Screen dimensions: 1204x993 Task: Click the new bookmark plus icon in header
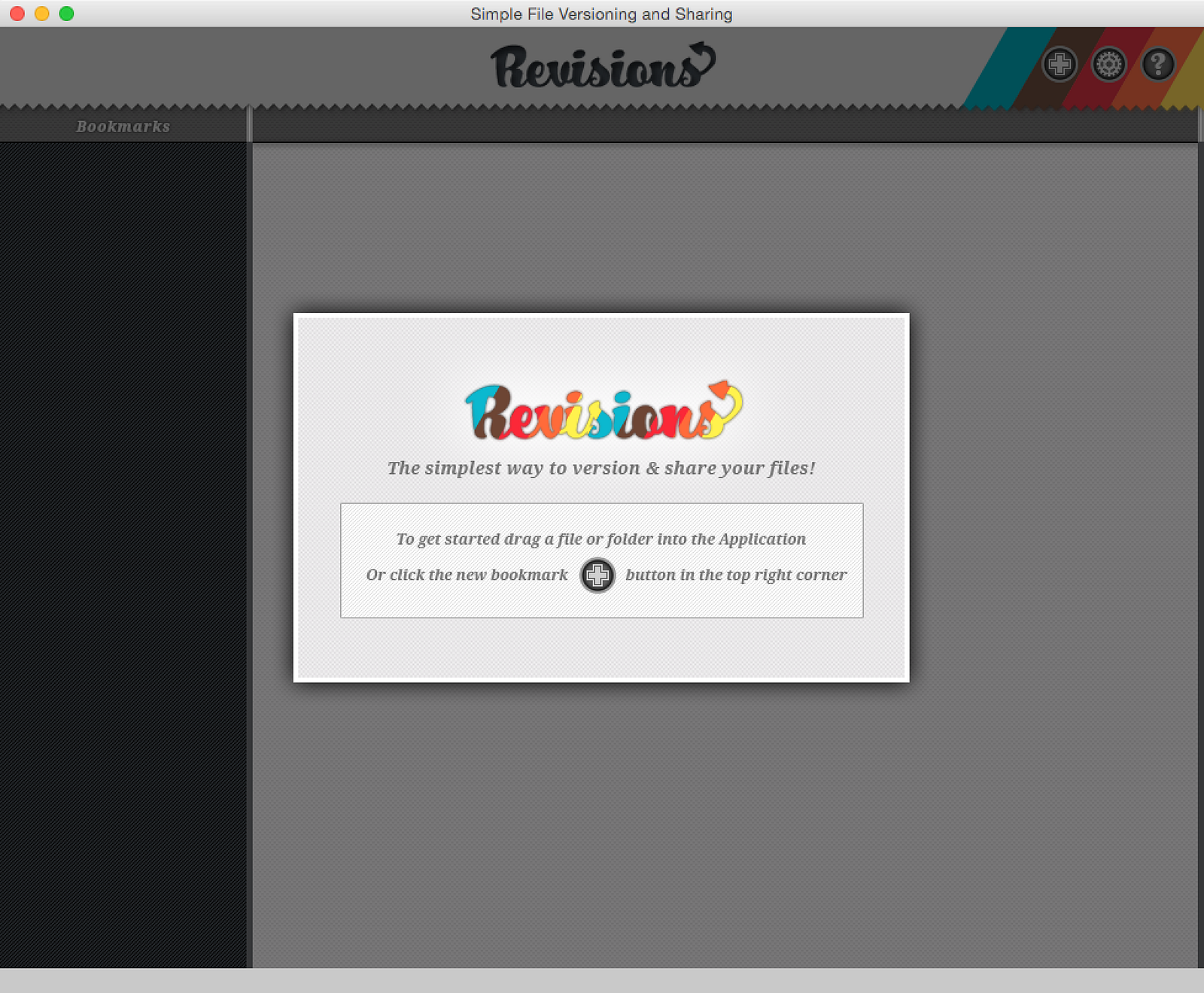pyautogui.click(x=1060, y=64)
